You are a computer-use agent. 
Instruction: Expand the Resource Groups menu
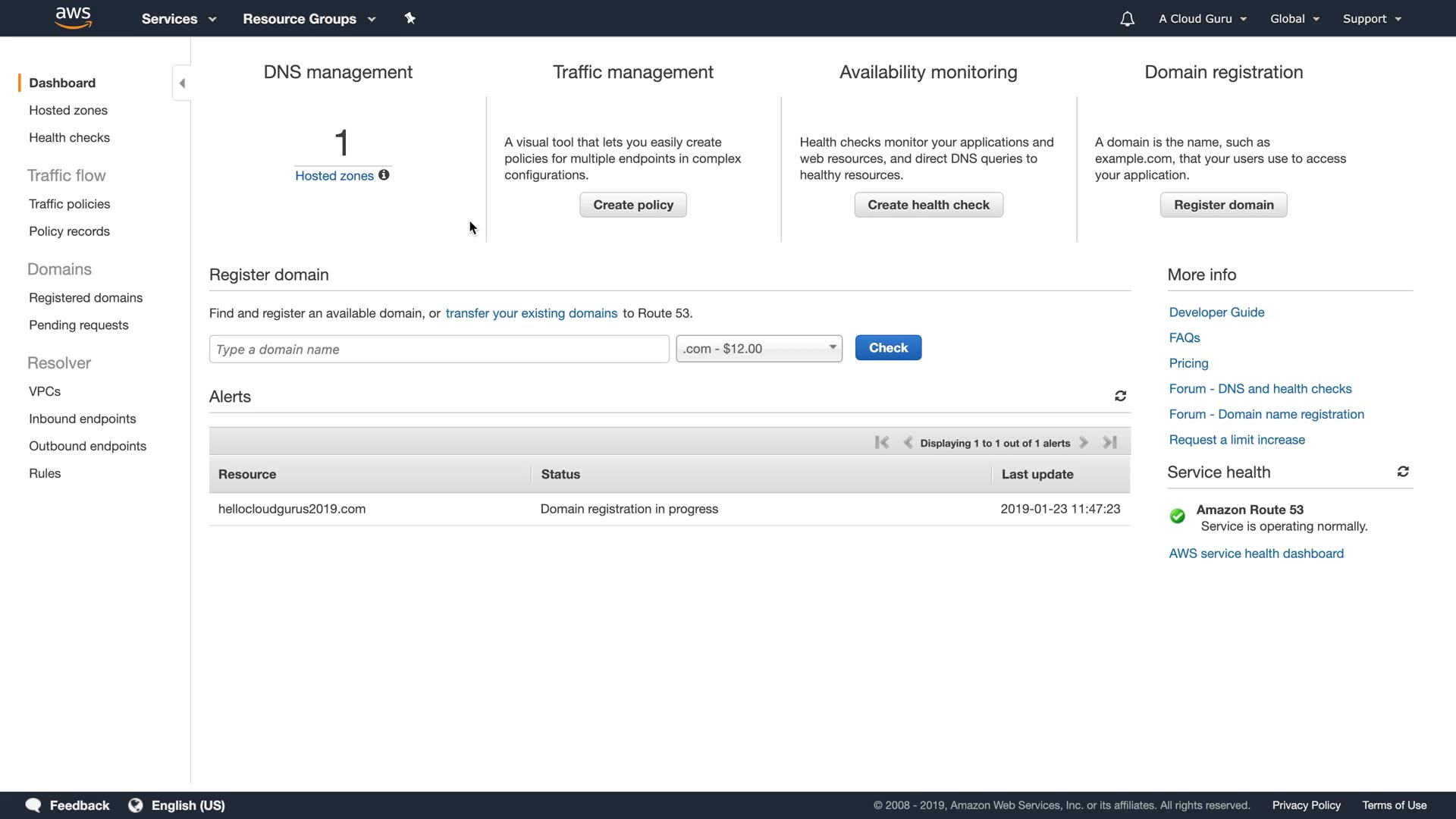[309, 19]
